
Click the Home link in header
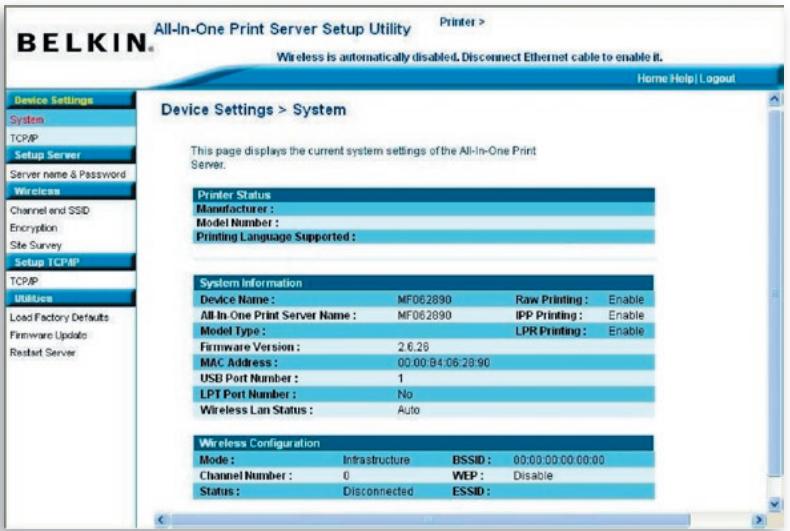tap(652, 79)
